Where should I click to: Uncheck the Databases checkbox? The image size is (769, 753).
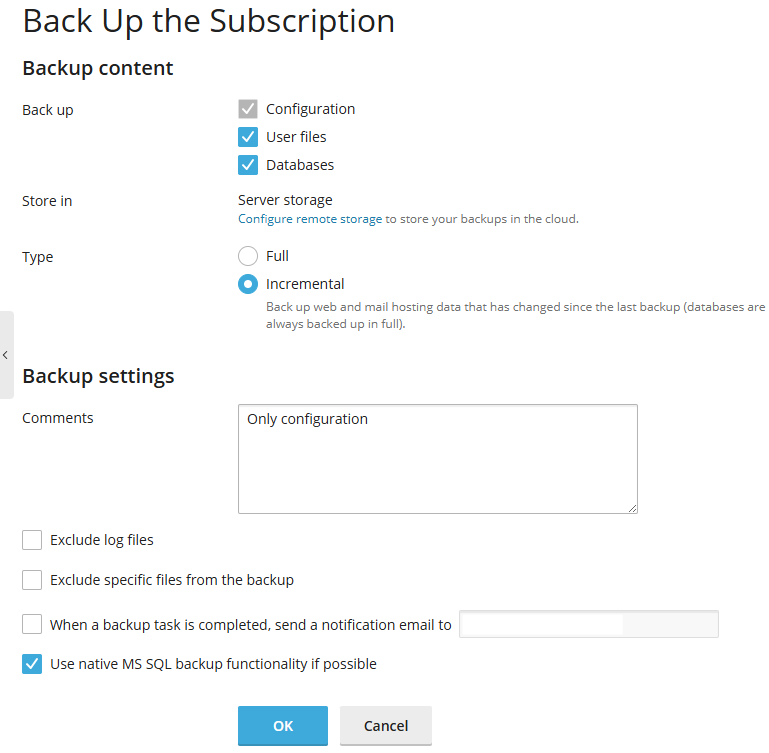coord(248,165)
